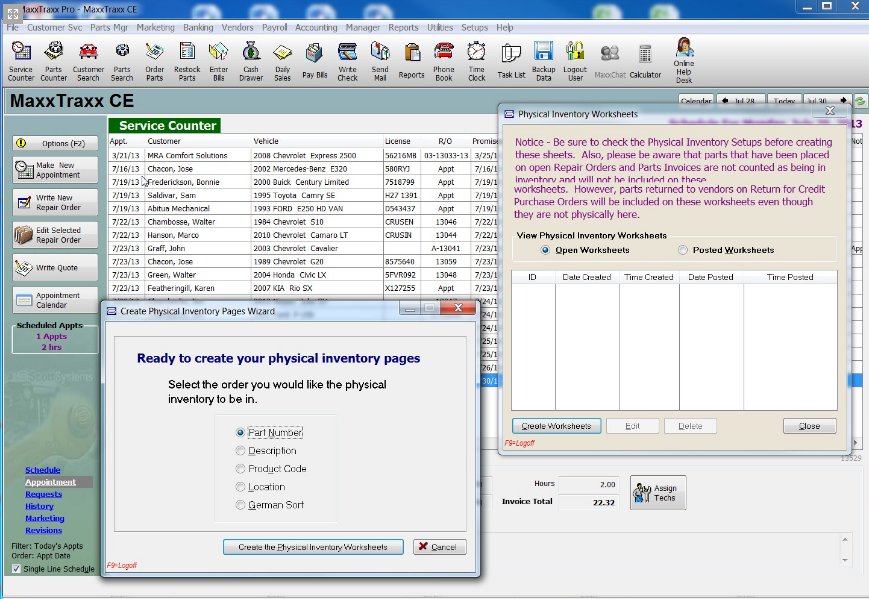
Task: Open Reports from the toolbar
Action: [x=411, y=61]
